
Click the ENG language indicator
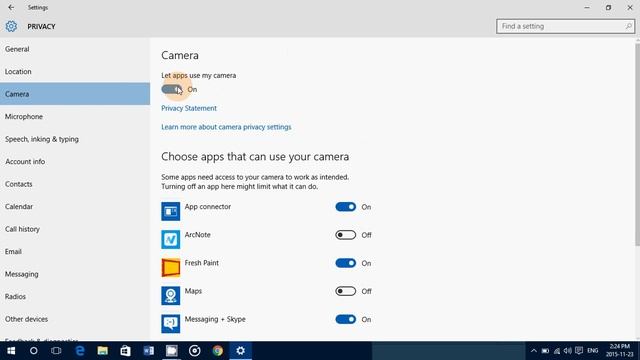coord(593,351)
